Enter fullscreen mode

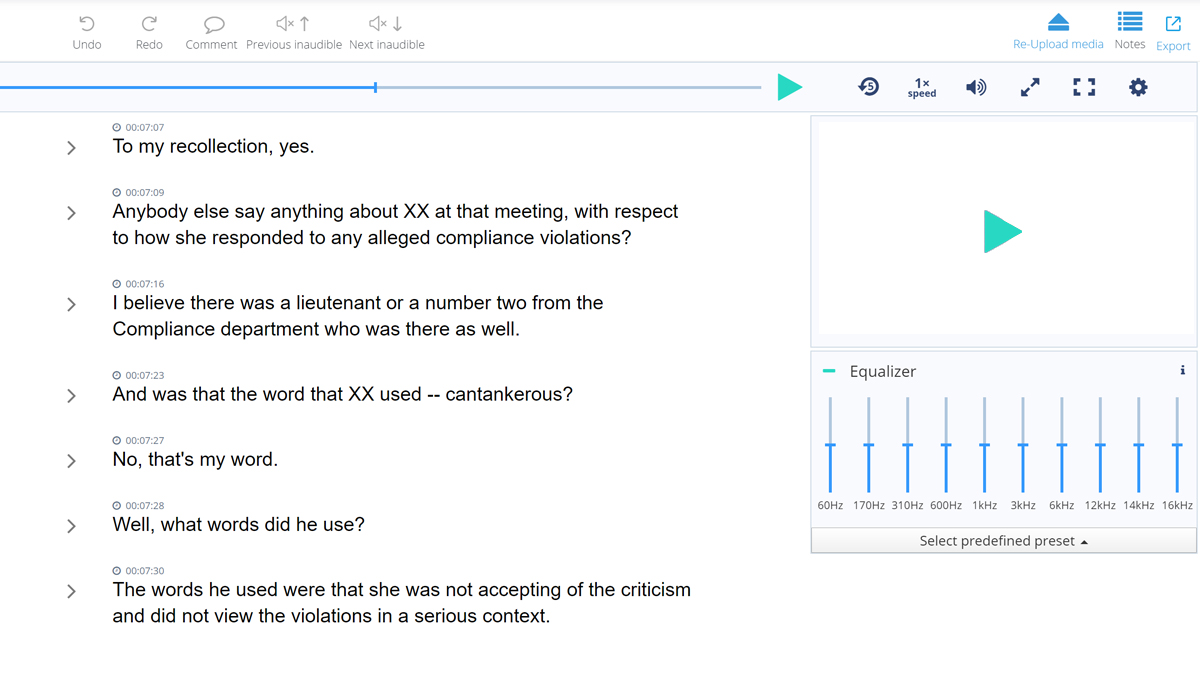tap(1083, 87)
